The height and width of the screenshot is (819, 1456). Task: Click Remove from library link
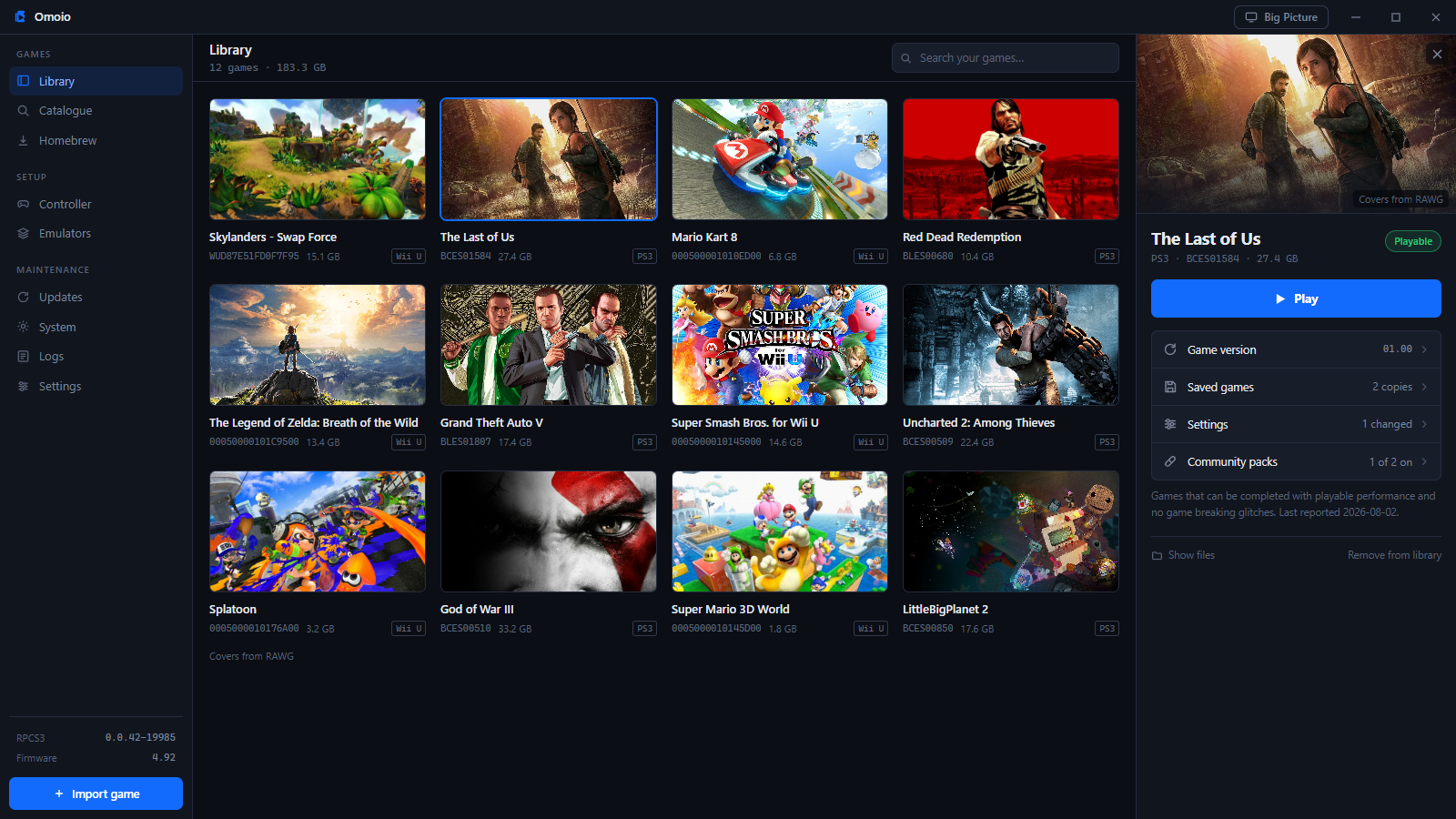[1394, 555]
